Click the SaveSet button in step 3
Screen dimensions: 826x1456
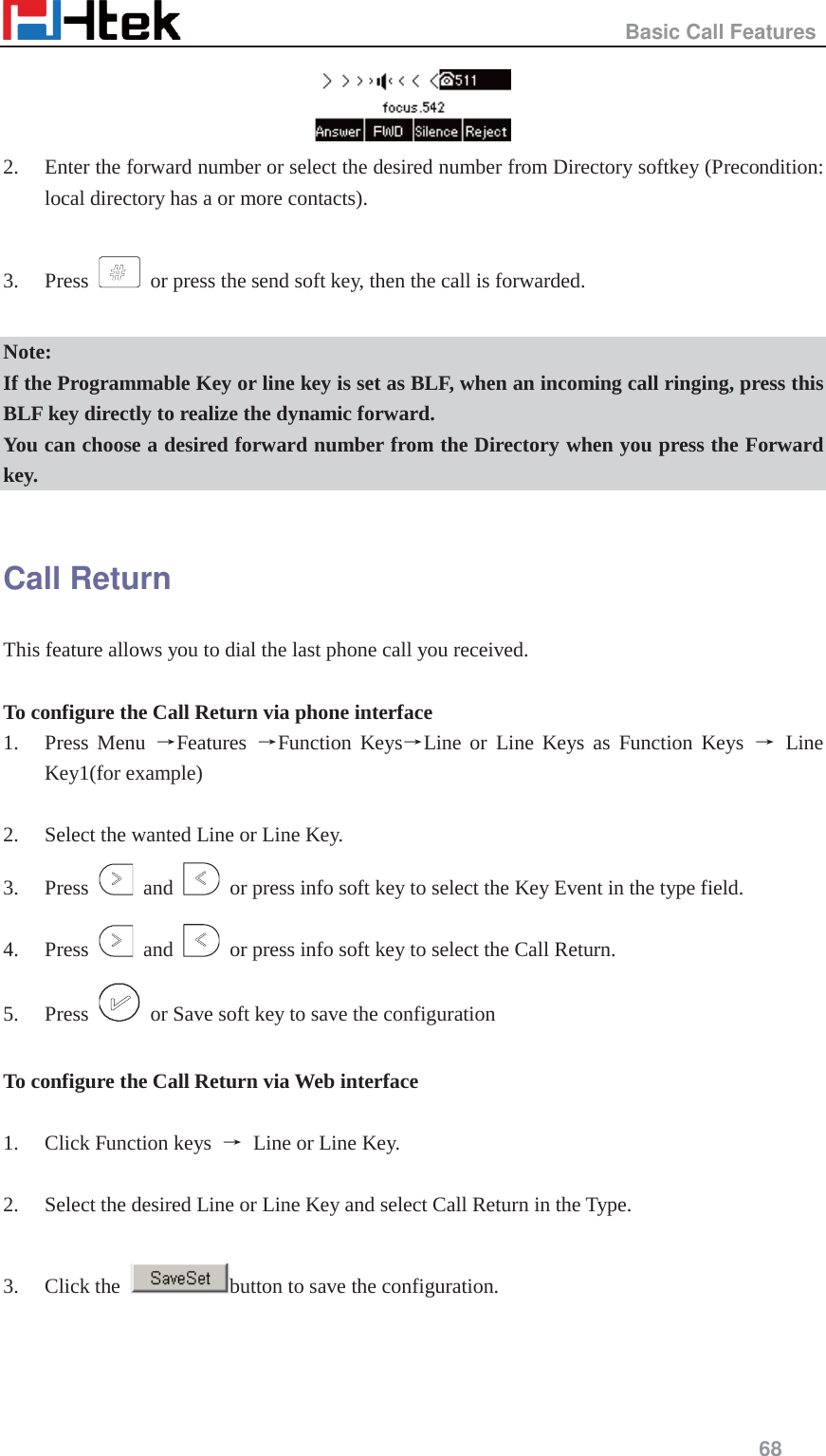[x=180, y=1278]
